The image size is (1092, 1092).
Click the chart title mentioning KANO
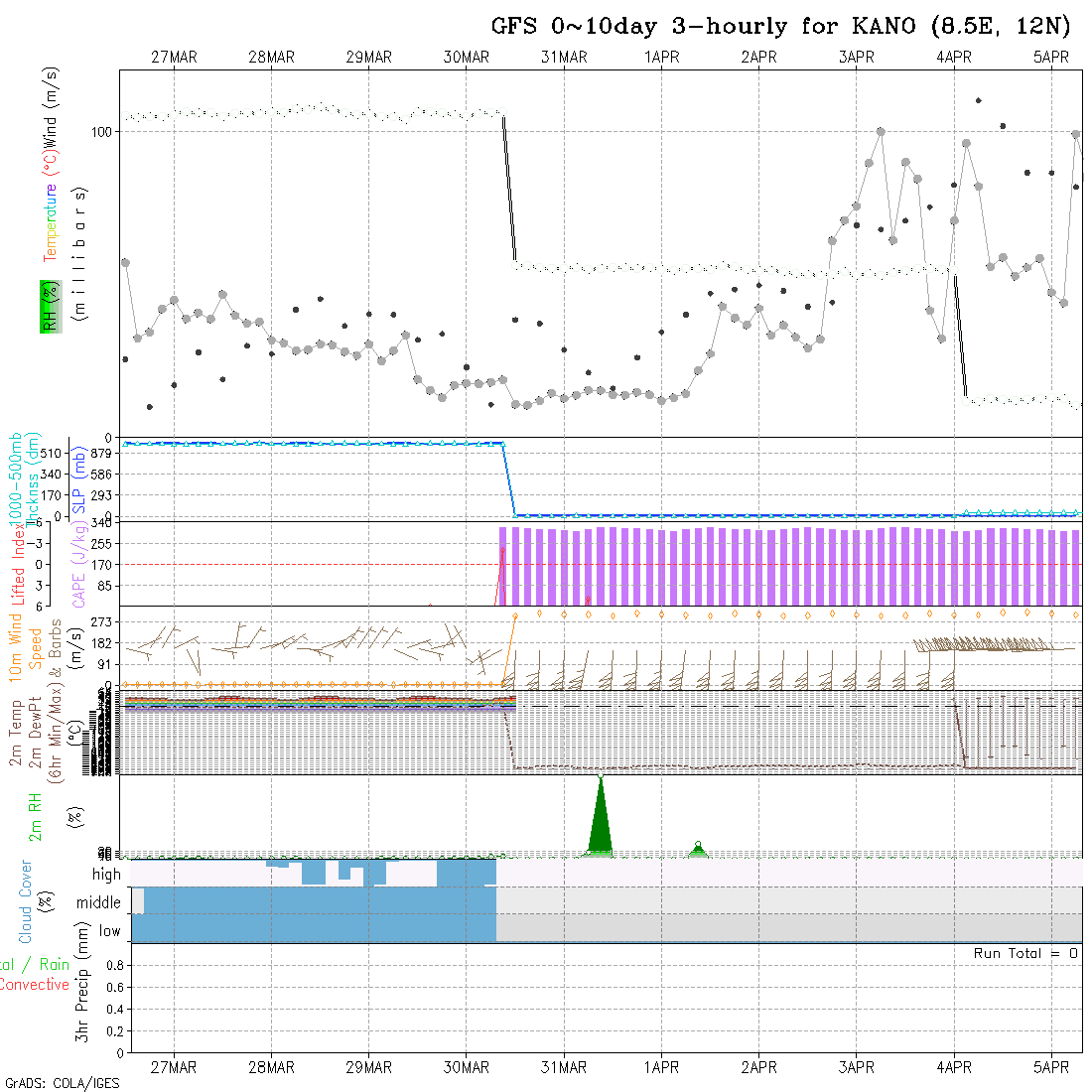pyautogui.click(x=780, y=27)
